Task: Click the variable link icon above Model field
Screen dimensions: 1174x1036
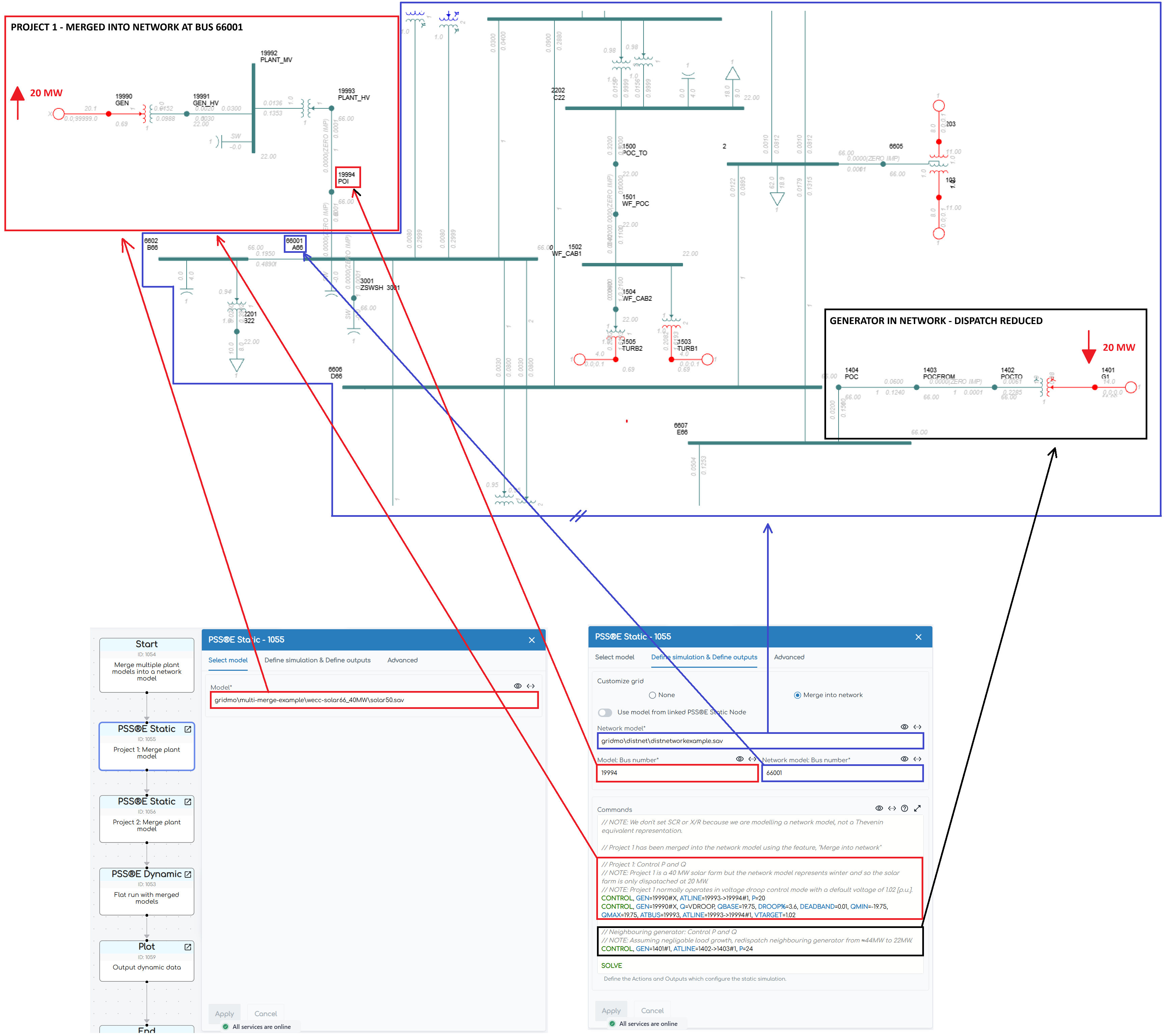Action: pos(531,686)
